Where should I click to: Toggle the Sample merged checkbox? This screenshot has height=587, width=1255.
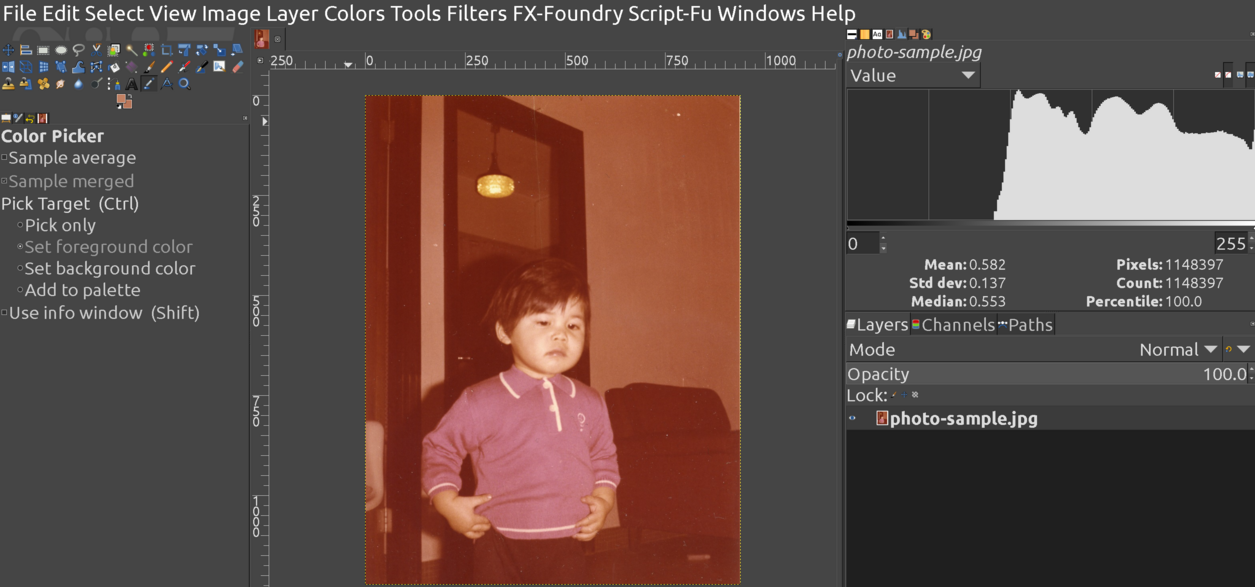tap(4, 181)
